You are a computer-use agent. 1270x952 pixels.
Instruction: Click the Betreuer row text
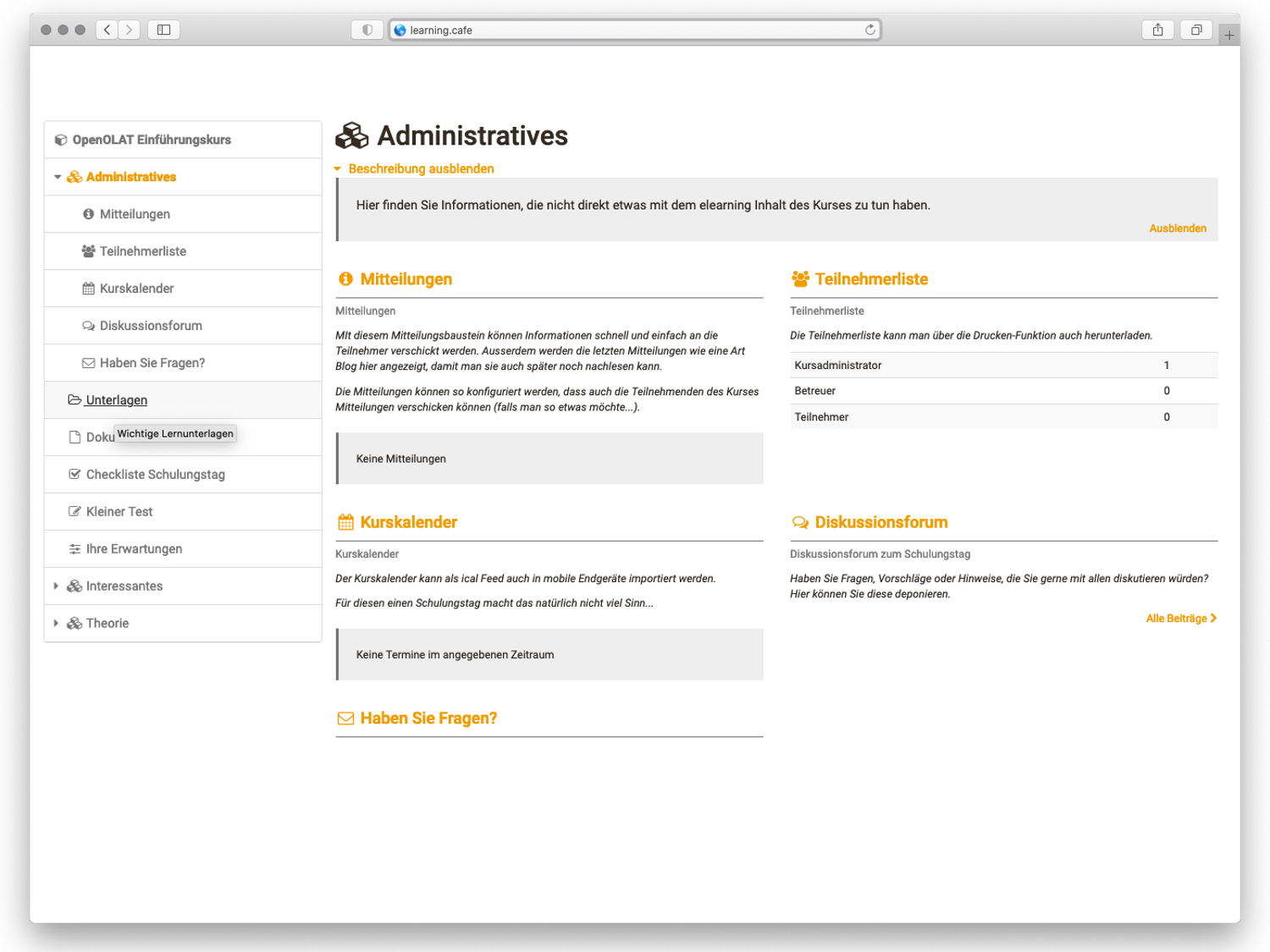(815, 391)
